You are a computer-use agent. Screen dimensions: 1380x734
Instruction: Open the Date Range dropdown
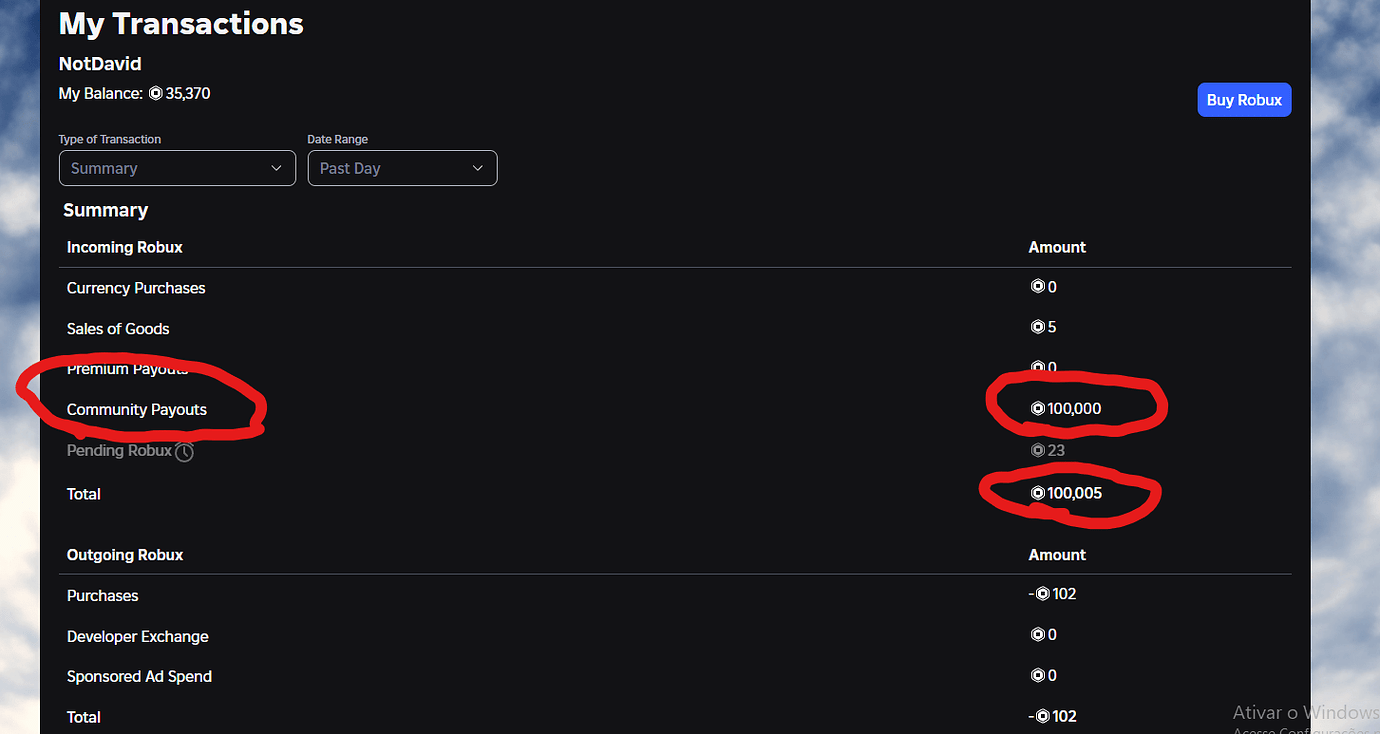402,168
